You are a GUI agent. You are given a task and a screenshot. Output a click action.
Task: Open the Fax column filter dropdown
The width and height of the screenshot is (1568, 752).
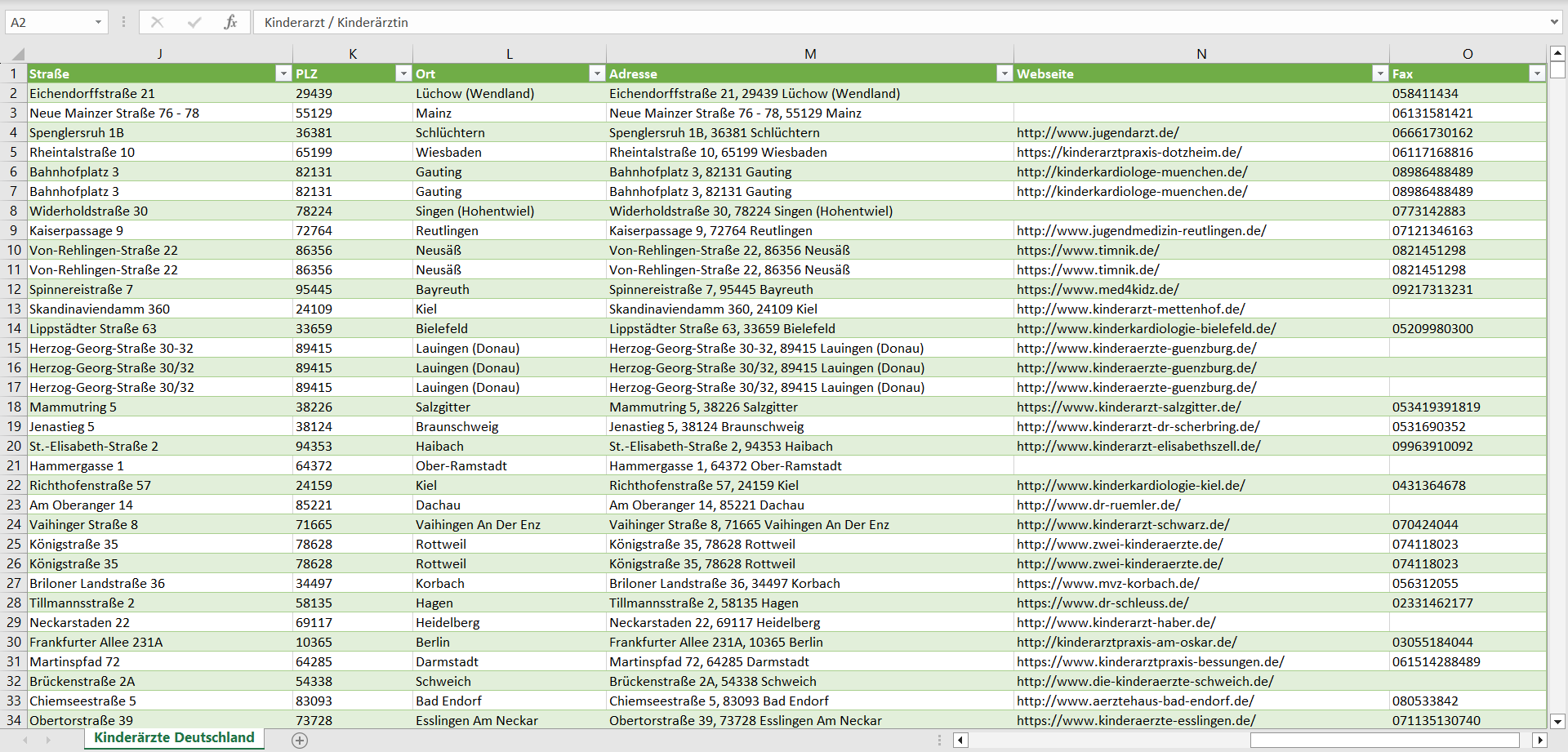point(1537,73)
